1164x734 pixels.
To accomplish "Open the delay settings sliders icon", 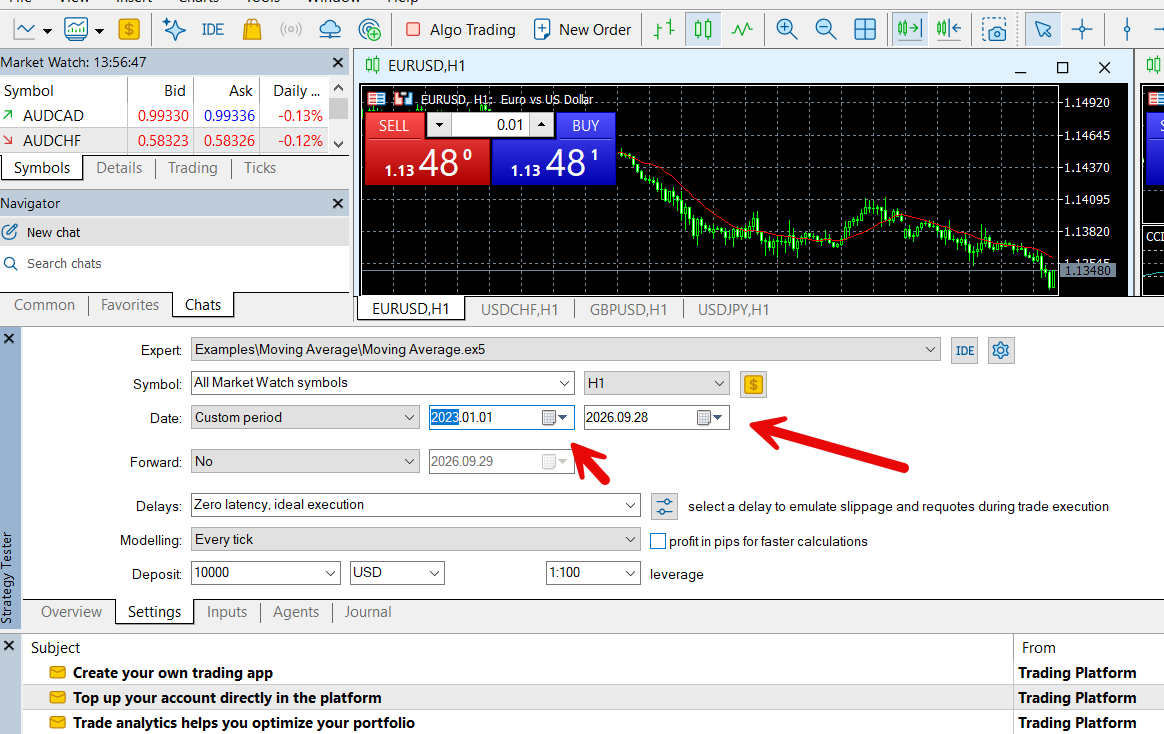I will 664,506.
